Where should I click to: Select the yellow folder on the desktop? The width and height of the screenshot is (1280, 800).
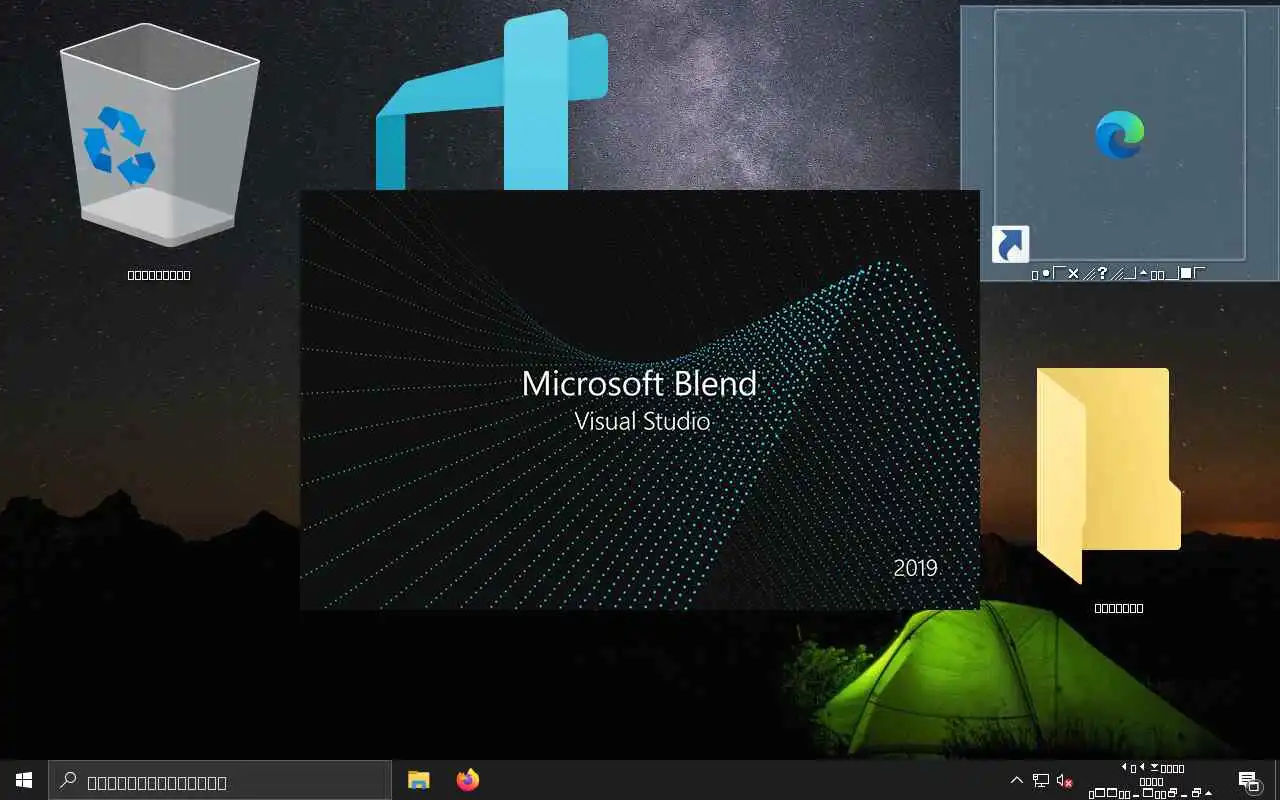coord(1109,475)
